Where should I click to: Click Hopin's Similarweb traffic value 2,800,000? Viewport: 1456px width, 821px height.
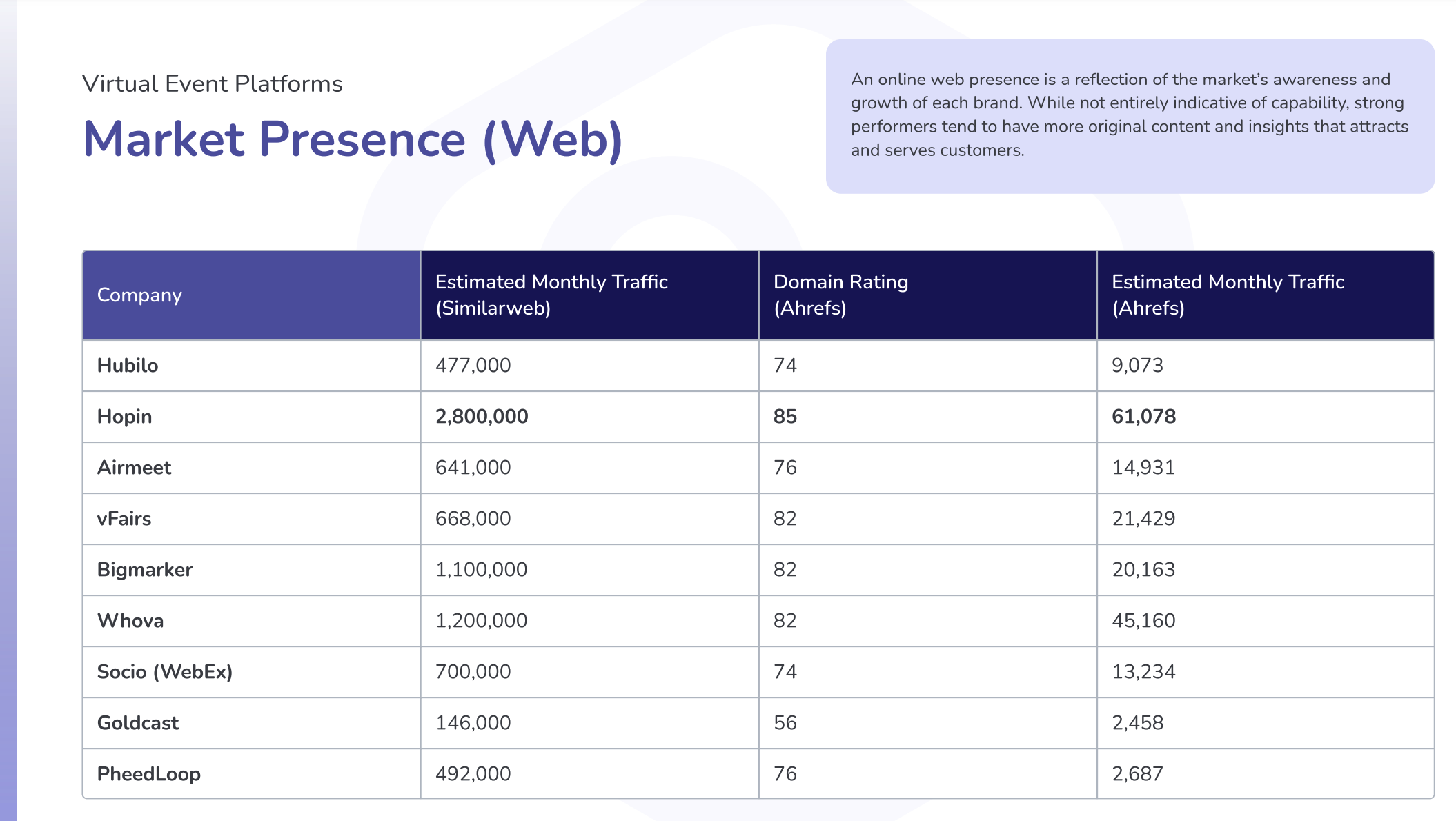click(482, 417)
